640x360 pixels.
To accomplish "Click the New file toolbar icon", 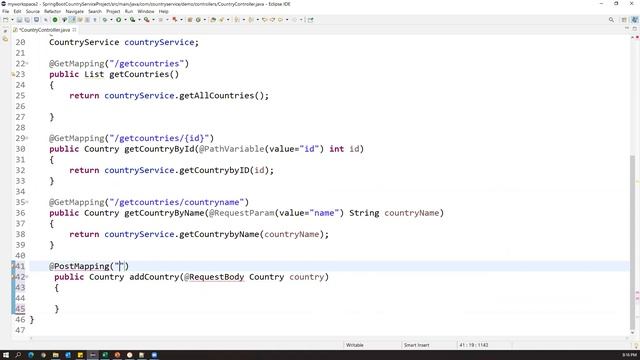I will 5,20.
